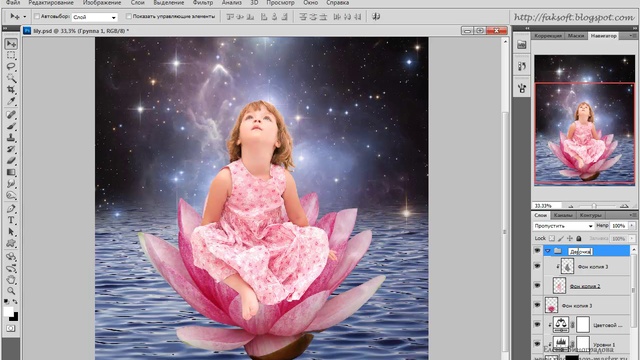Open the Пропустить blend mode dropdown

[x=563, y=226]
